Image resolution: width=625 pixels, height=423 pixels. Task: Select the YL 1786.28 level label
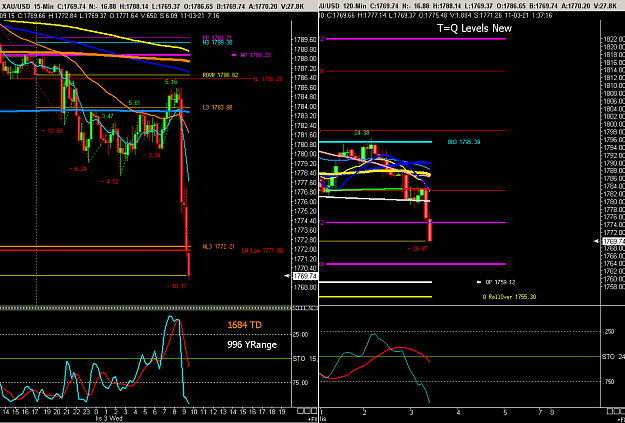(x=267, y=79)
